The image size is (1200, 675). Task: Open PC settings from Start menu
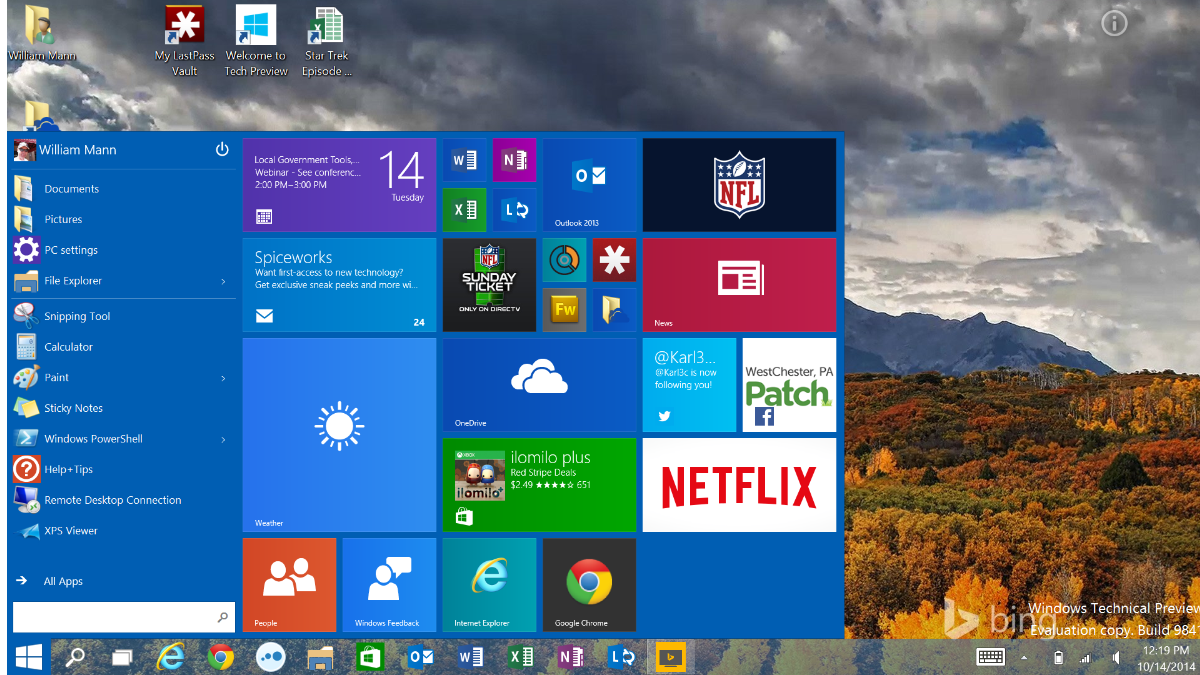pyautogui.click(x=122, y=250)
